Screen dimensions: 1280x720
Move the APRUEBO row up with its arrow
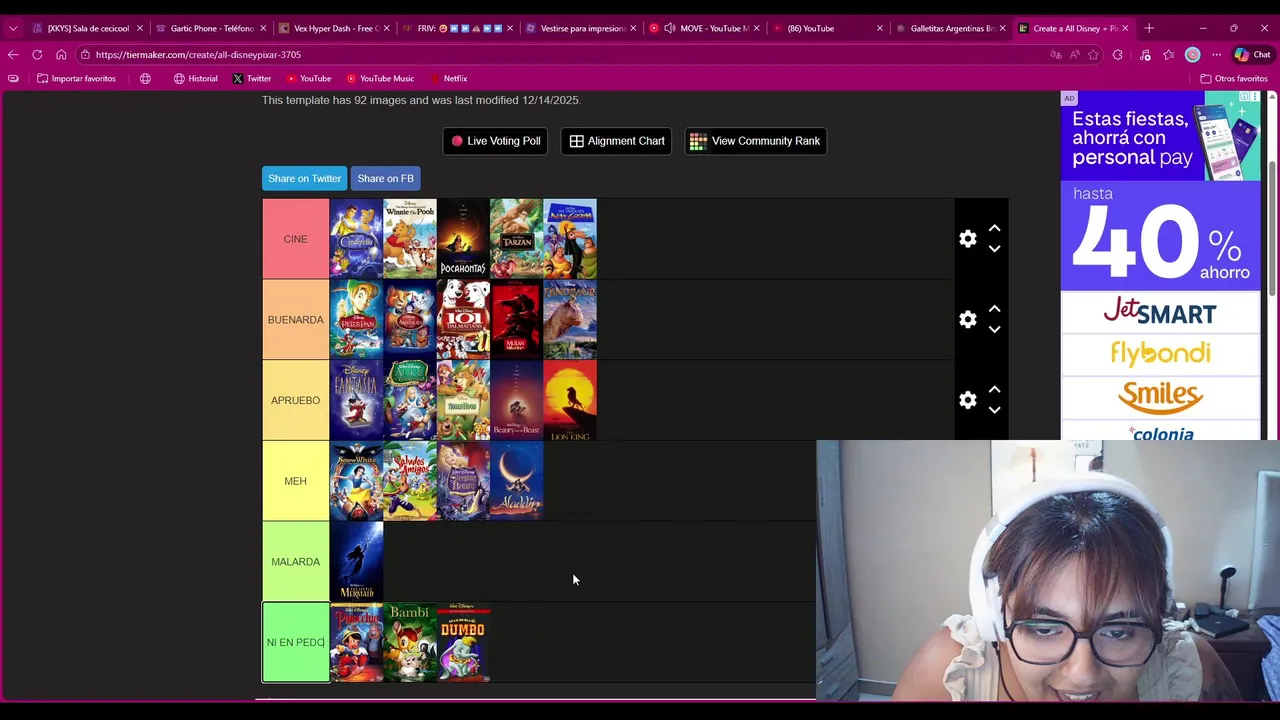(994, 390)
